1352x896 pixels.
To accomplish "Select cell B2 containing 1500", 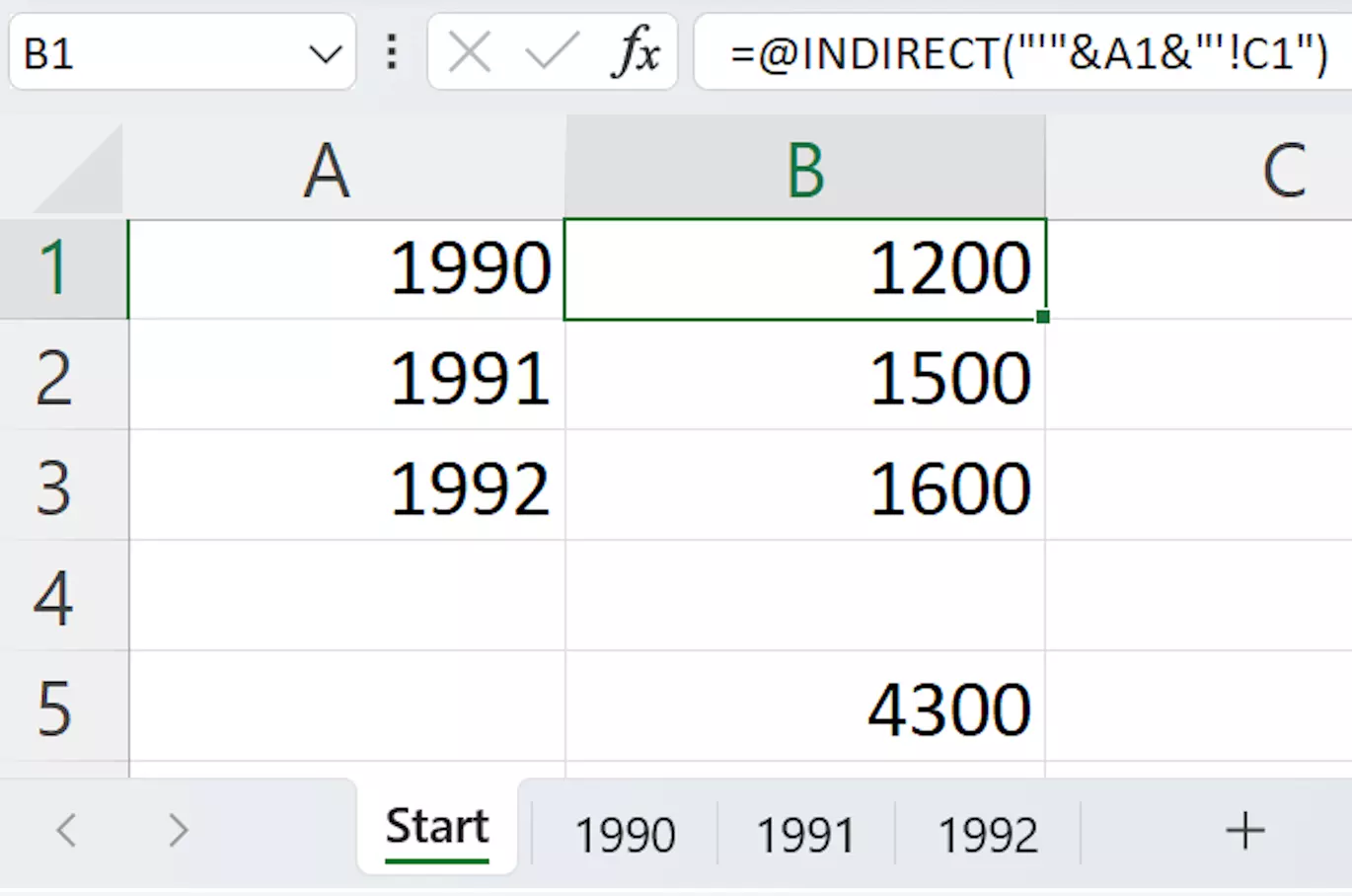I will 805,374.
